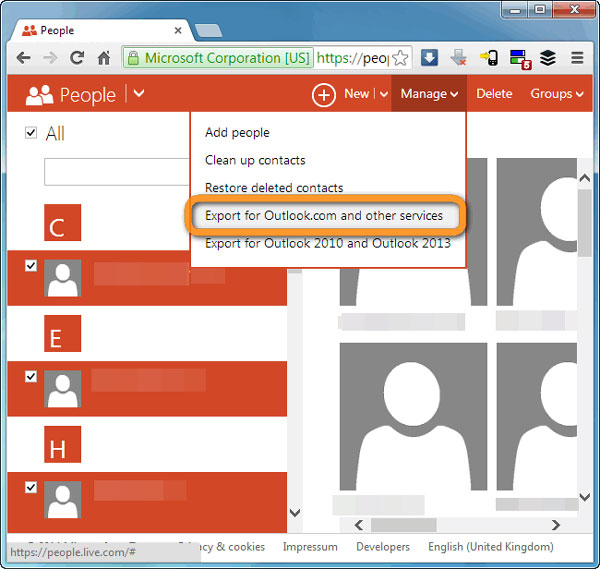Click the Delete button
The image size is (600, 569).
click(494, 94)
